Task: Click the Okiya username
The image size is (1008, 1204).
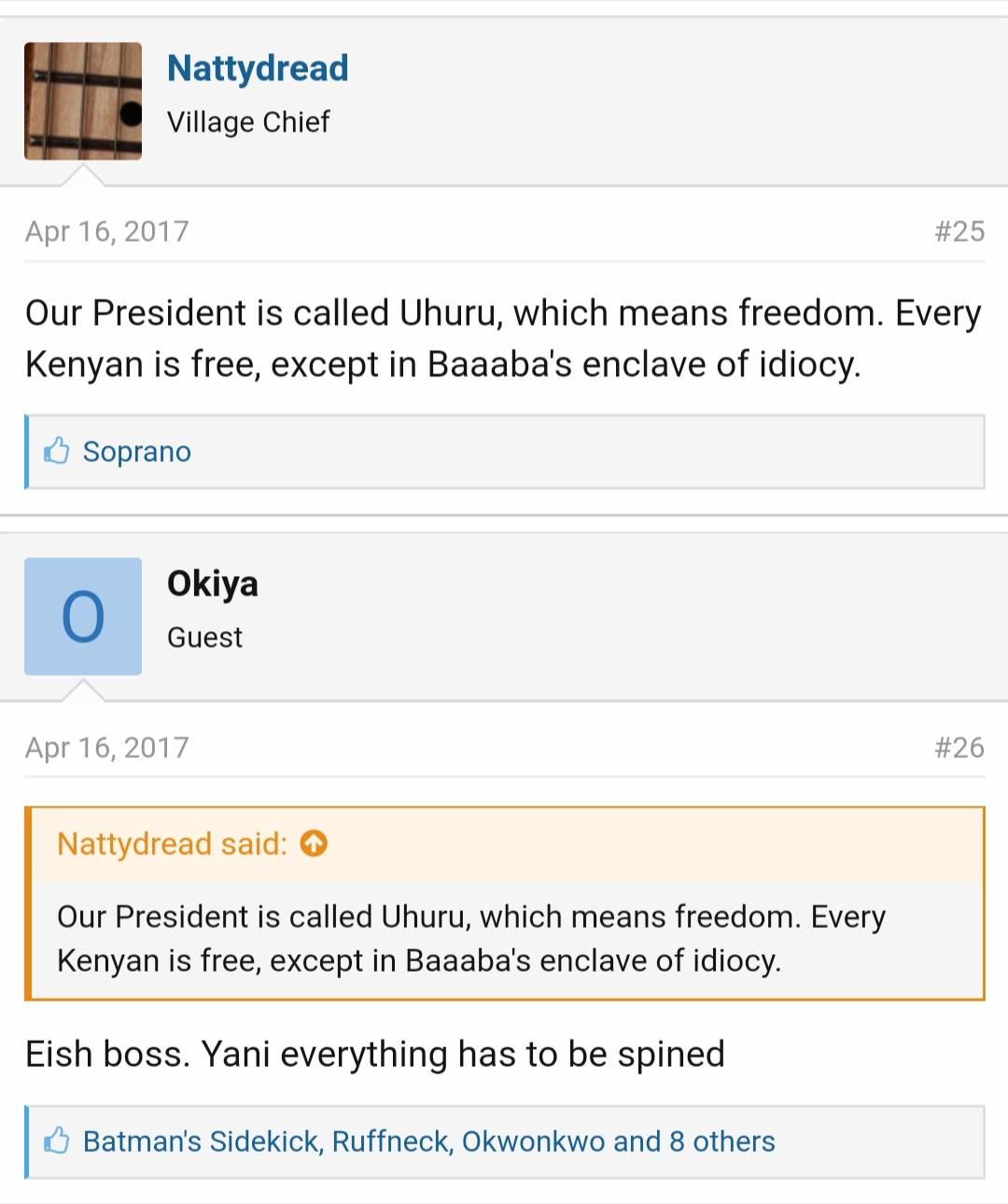Action: click(x=213, y=583)
